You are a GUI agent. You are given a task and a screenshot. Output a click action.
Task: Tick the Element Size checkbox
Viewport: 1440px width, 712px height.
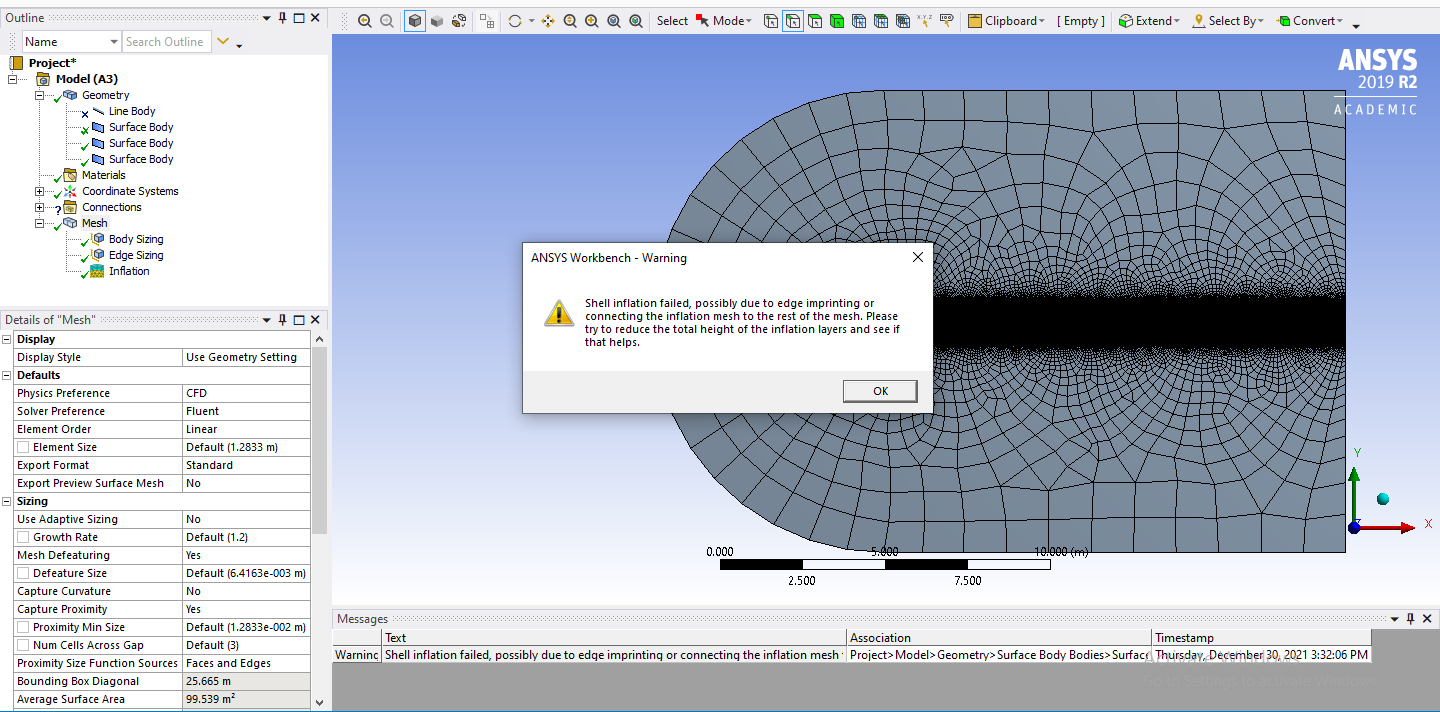point(23,447)
